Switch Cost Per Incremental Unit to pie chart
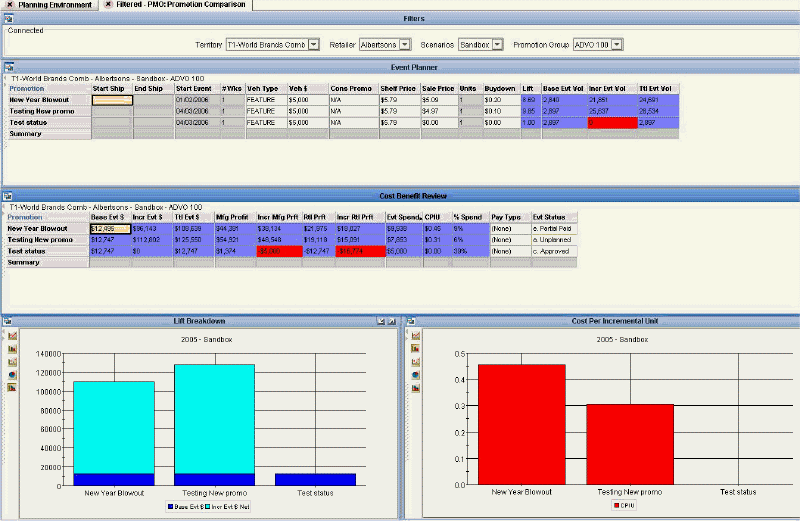 [416, 375]
